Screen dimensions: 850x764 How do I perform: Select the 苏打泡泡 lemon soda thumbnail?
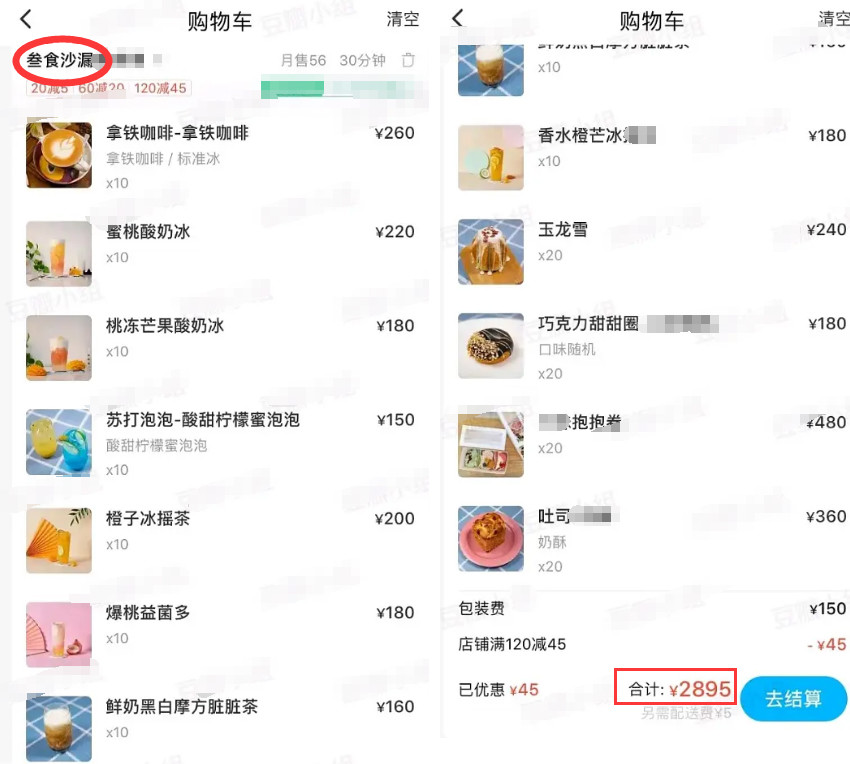click(x=59, y=442)
